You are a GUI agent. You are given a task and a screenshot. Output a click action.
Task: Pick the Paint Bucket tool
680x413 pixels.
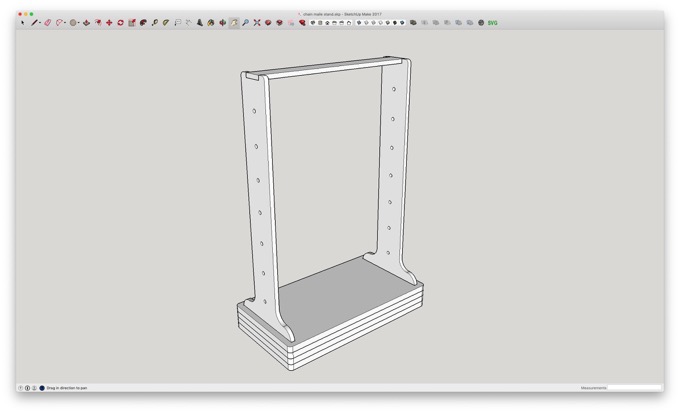pos(211,23)
